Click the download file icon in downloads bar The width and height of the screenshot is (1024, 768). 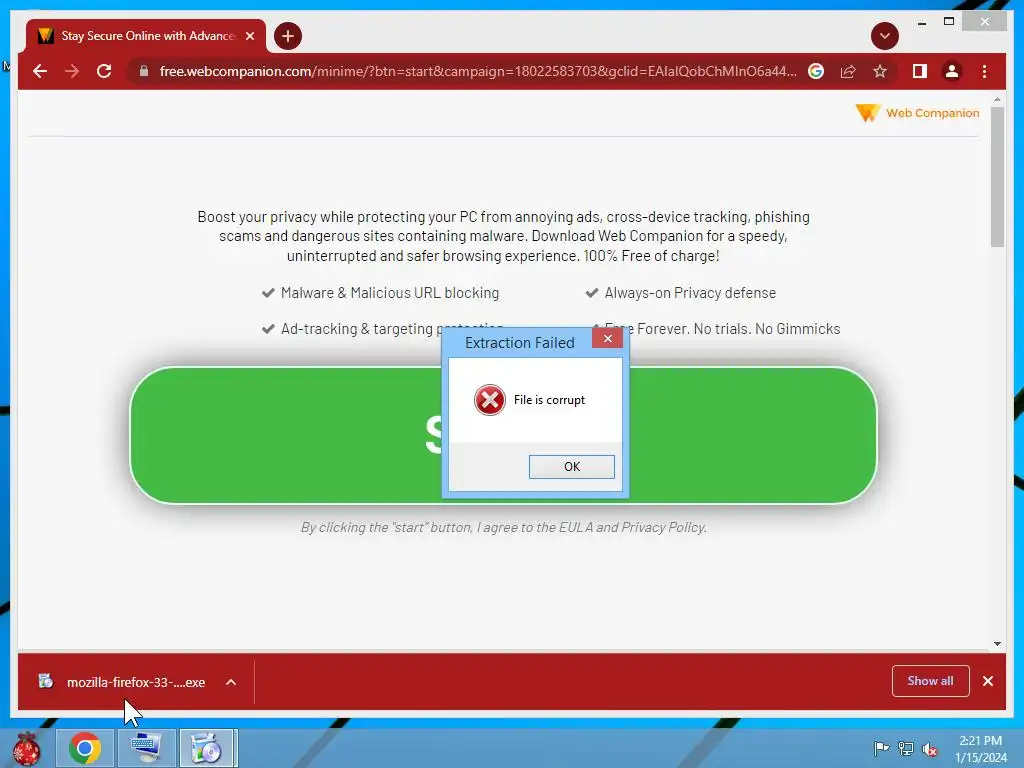click(46, 681)
